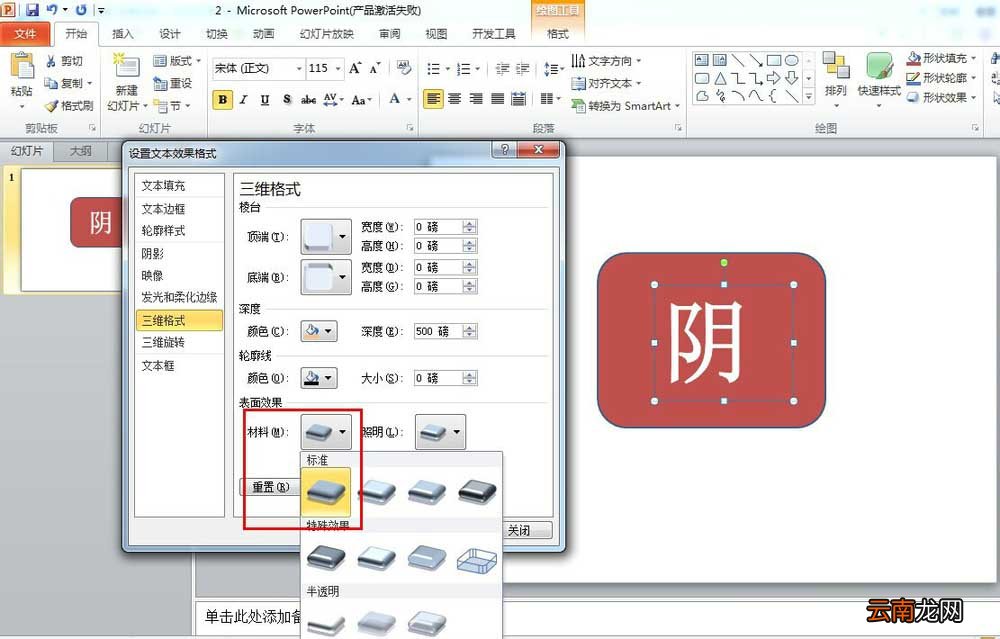1000x639 pixels.
Task: Click the Undo icon in quick access toolbar
Action: (x=52, y=10)
